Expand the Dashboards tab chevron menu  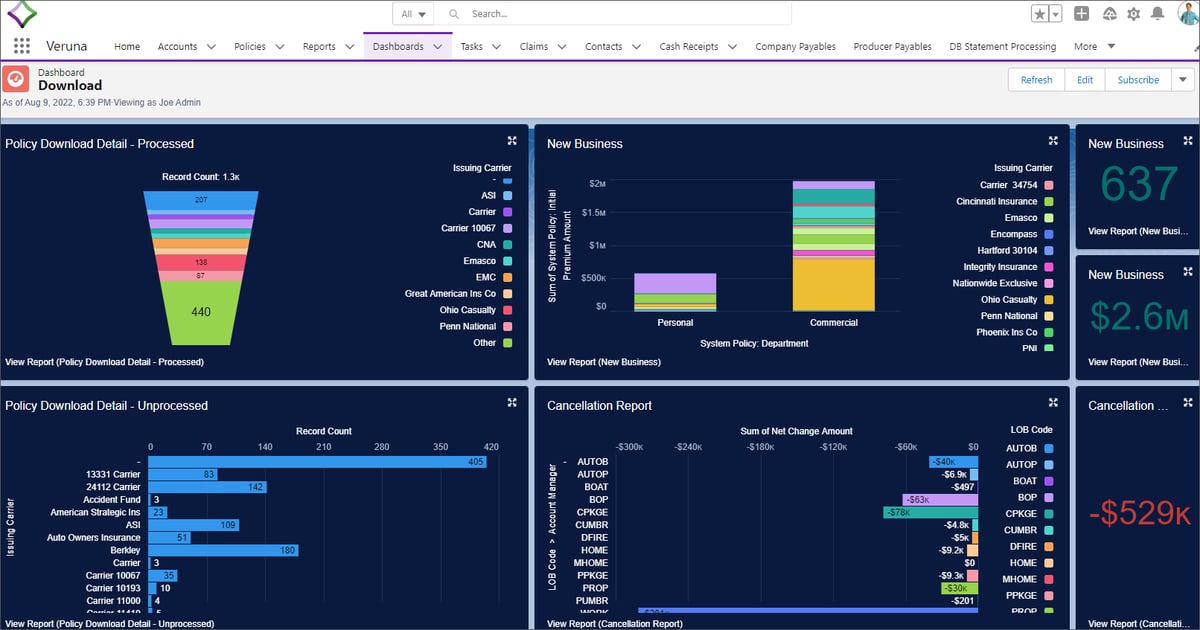pyautogui.click(x=438, y=46)
